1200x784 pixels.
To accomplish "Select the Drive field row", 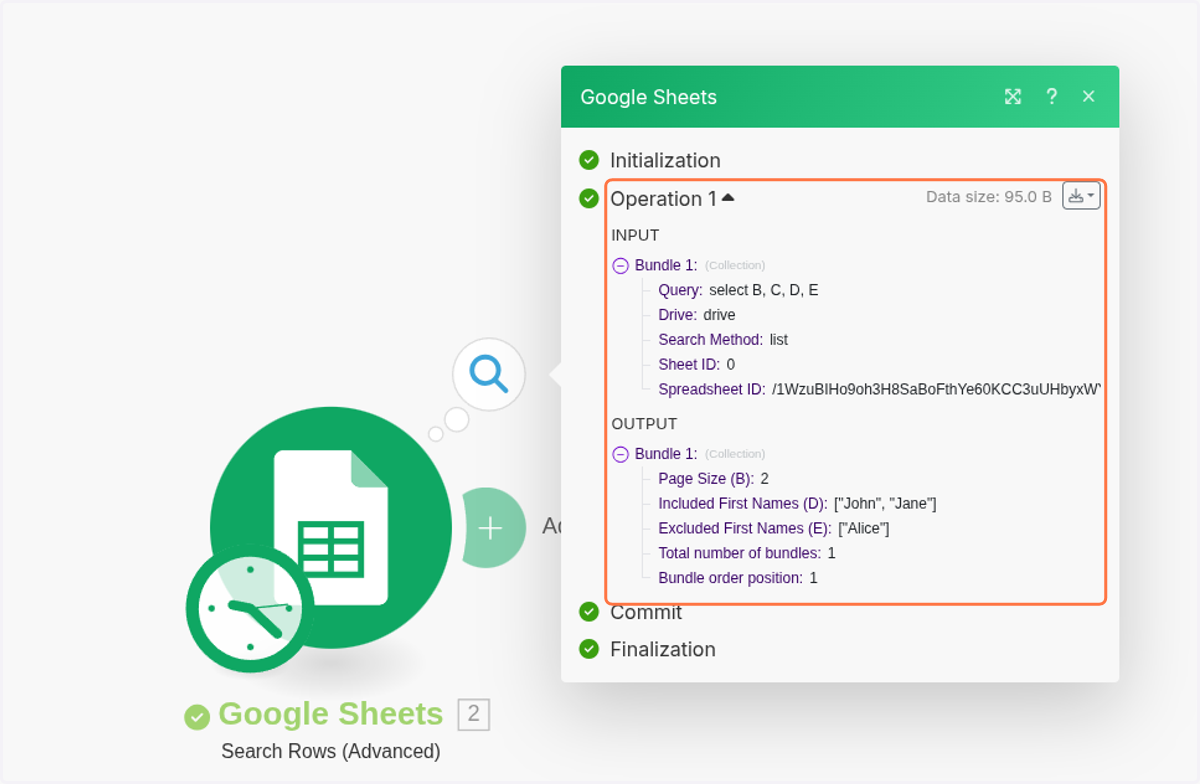I will tap(697, 315).
